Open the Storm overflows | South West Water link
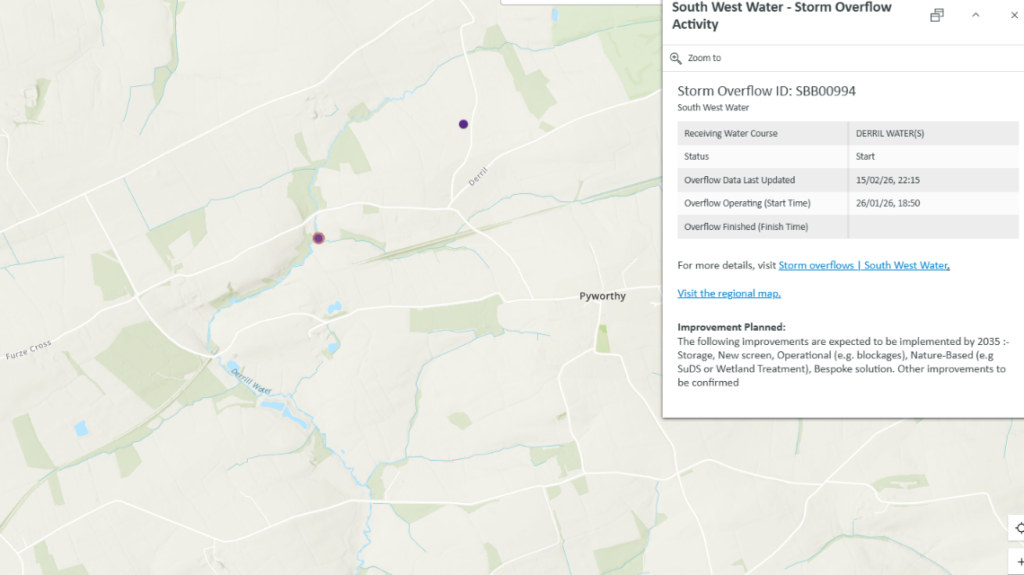 [862, 265]
